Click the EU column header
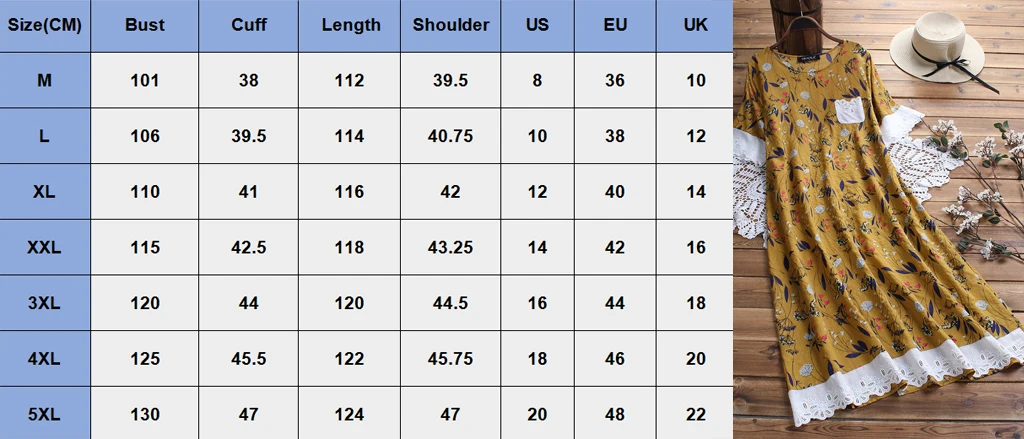Viewport: 1024px width, 439px height. [x=615, y=25]
